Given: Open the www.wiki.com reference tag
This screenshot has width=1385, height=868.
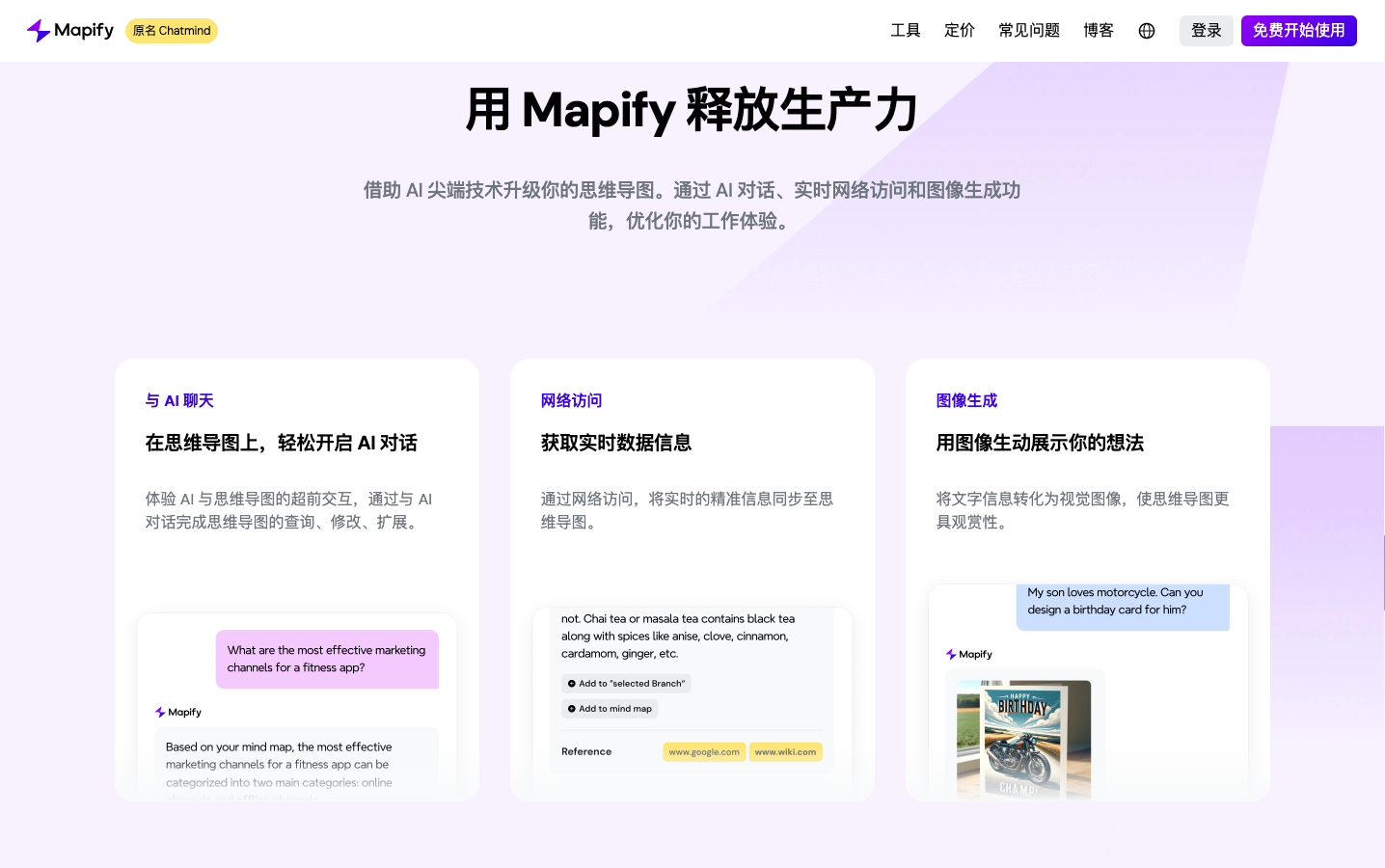Looking at the screenshot, I should (x=785, y=751).
